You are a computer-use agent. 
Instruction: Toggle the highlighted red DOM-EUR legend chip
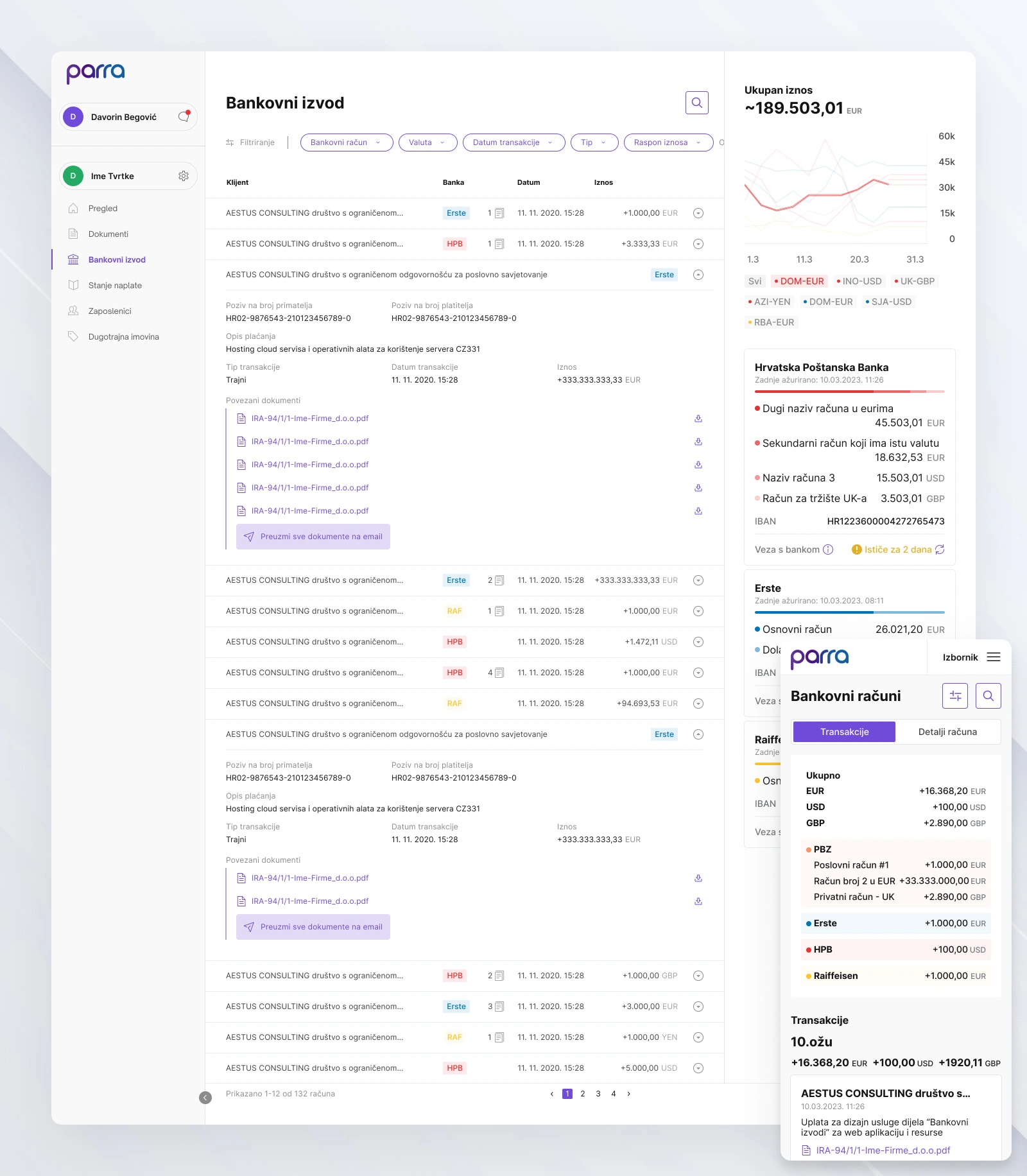[x=799, y=281]
